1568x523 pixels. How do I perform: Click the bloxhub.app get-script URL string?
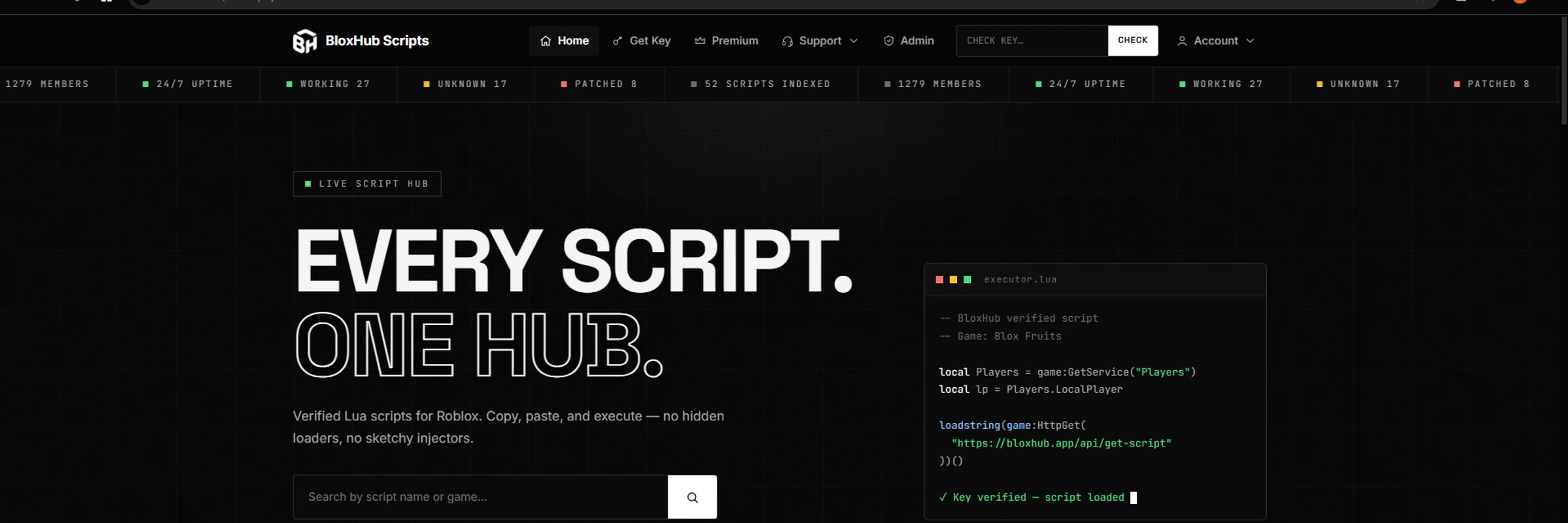(x=1062, y=443)
